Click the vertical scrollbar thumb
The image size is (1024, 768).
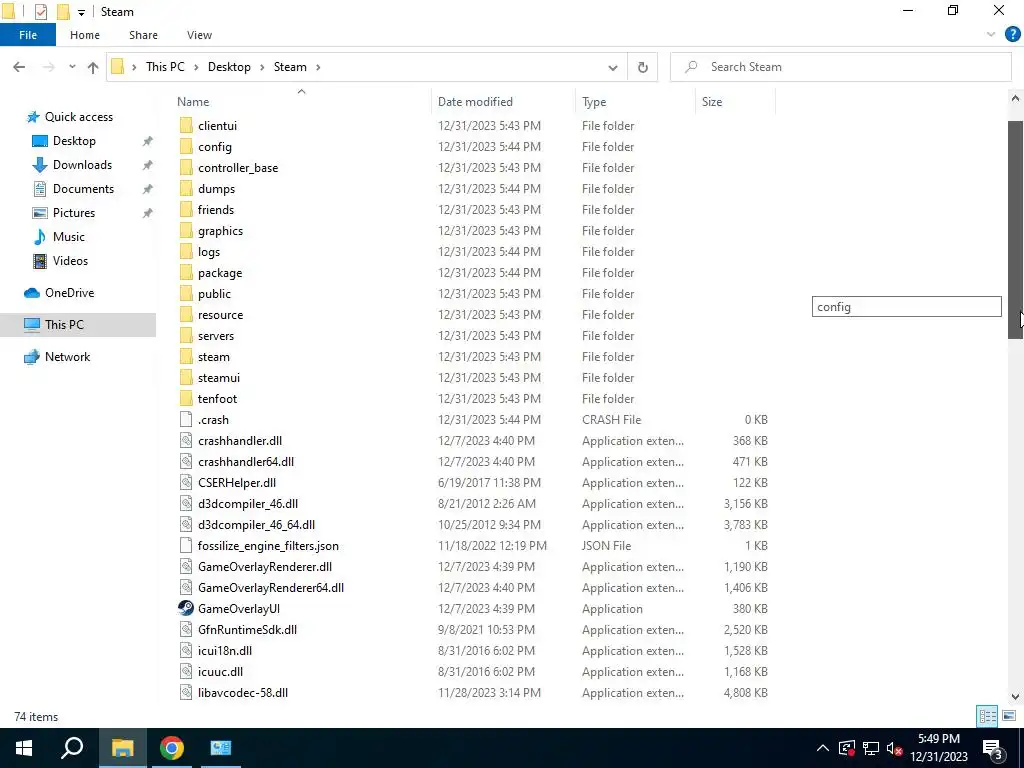(x=1016, y=229)
